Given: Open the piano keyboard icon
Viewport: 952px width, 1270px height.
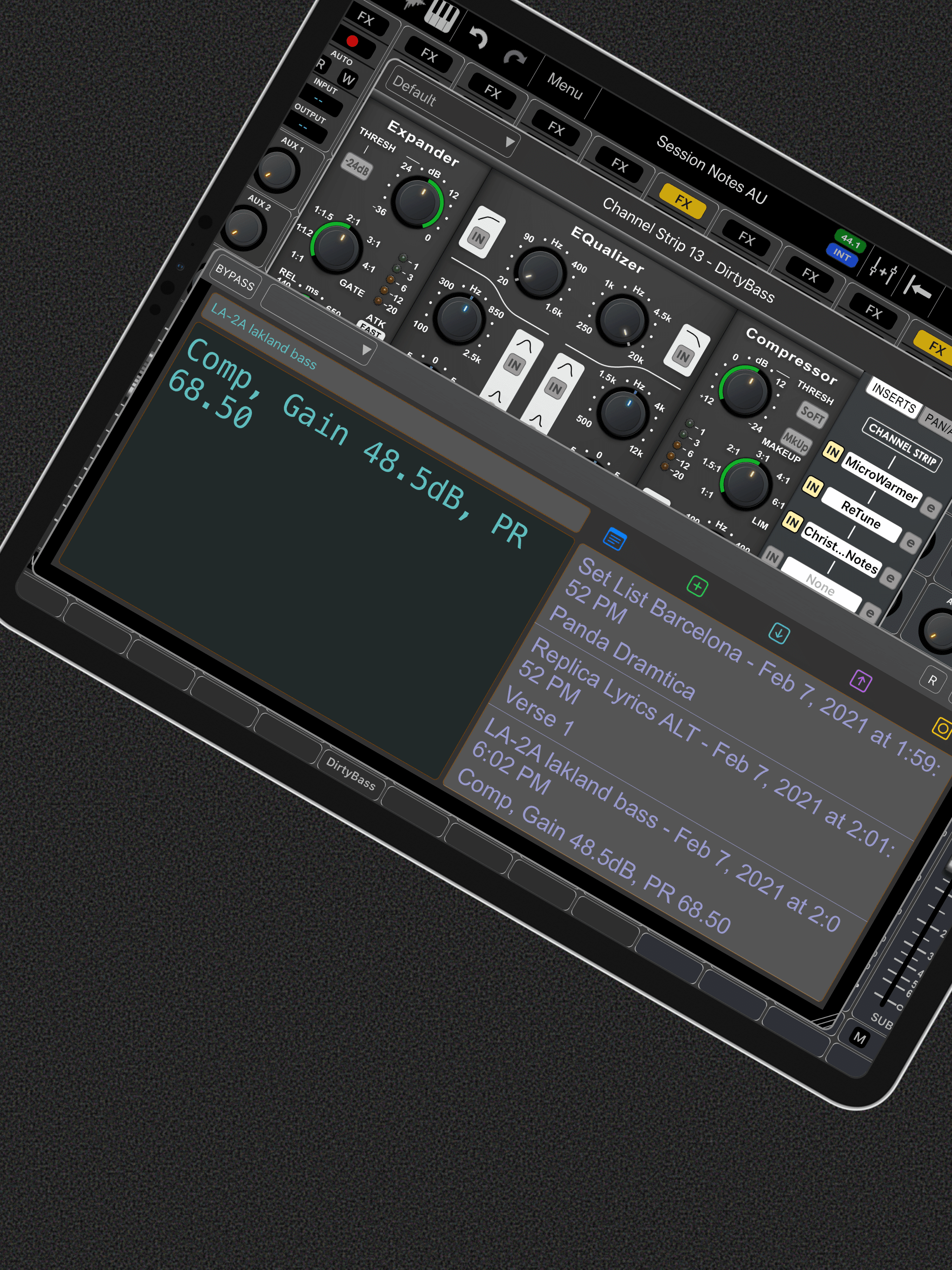Looking at the screenshot, I should (441, 15).
